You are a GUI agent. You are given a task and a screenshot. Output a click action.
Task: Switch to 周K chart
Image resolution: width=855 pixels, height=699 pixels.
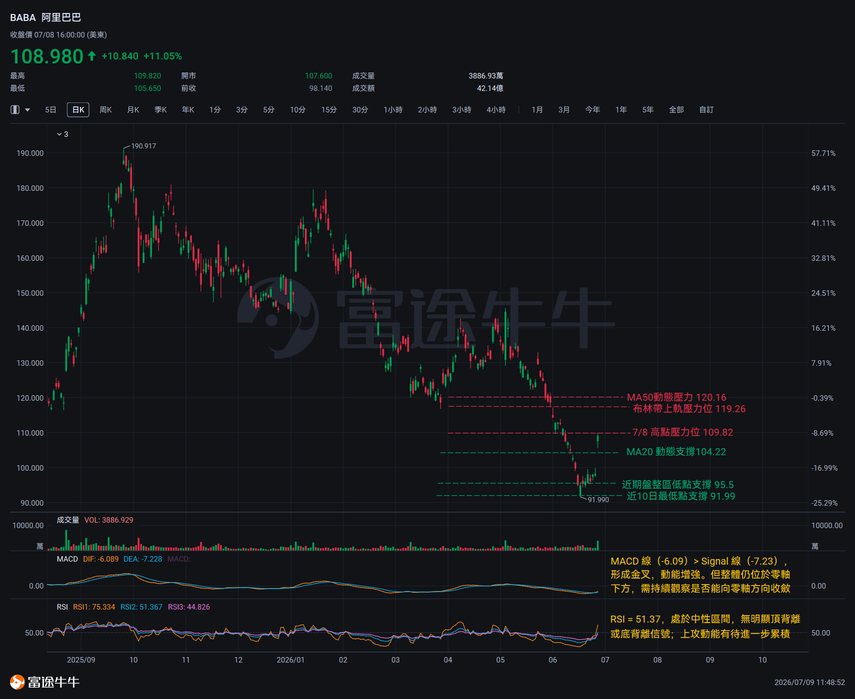click(106, 110)
